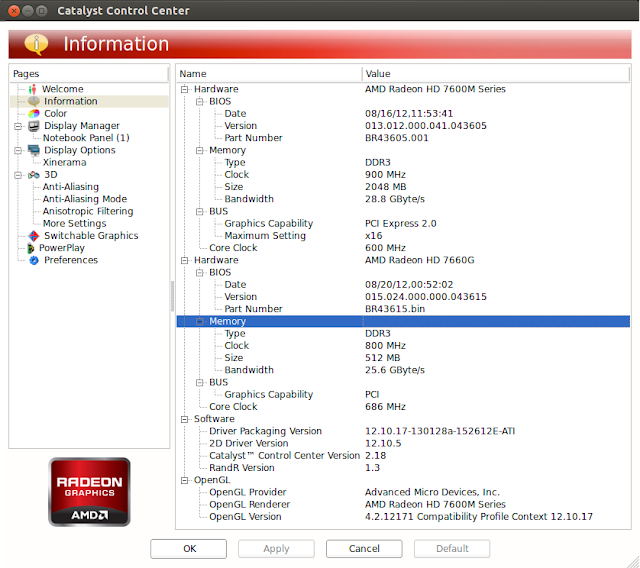Click the Display Manager monitor icon
640x568 pixels.
tap(33, 126)
